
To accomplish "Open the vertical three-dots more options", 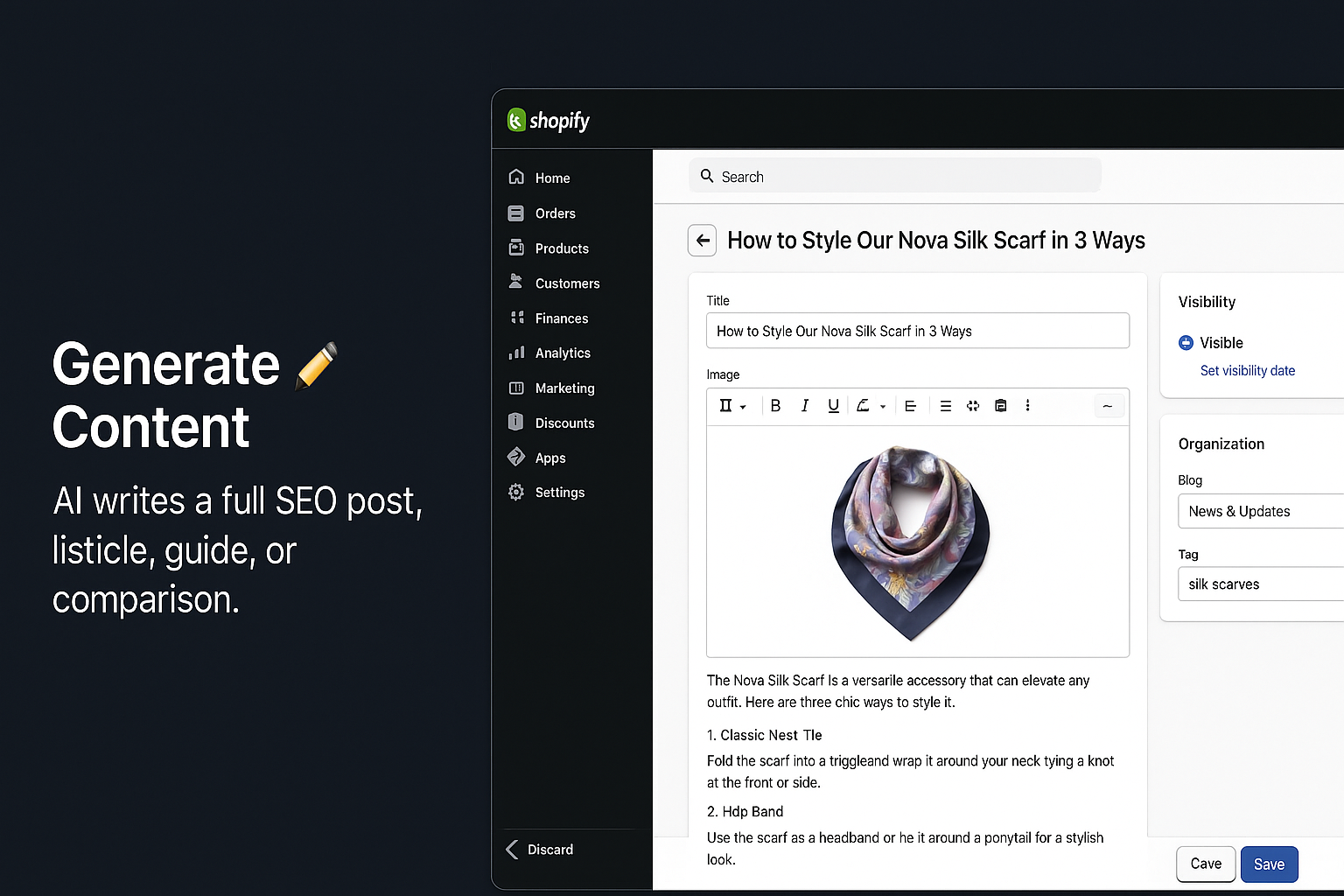I will pyautogui.click(x=1027, y=406).
